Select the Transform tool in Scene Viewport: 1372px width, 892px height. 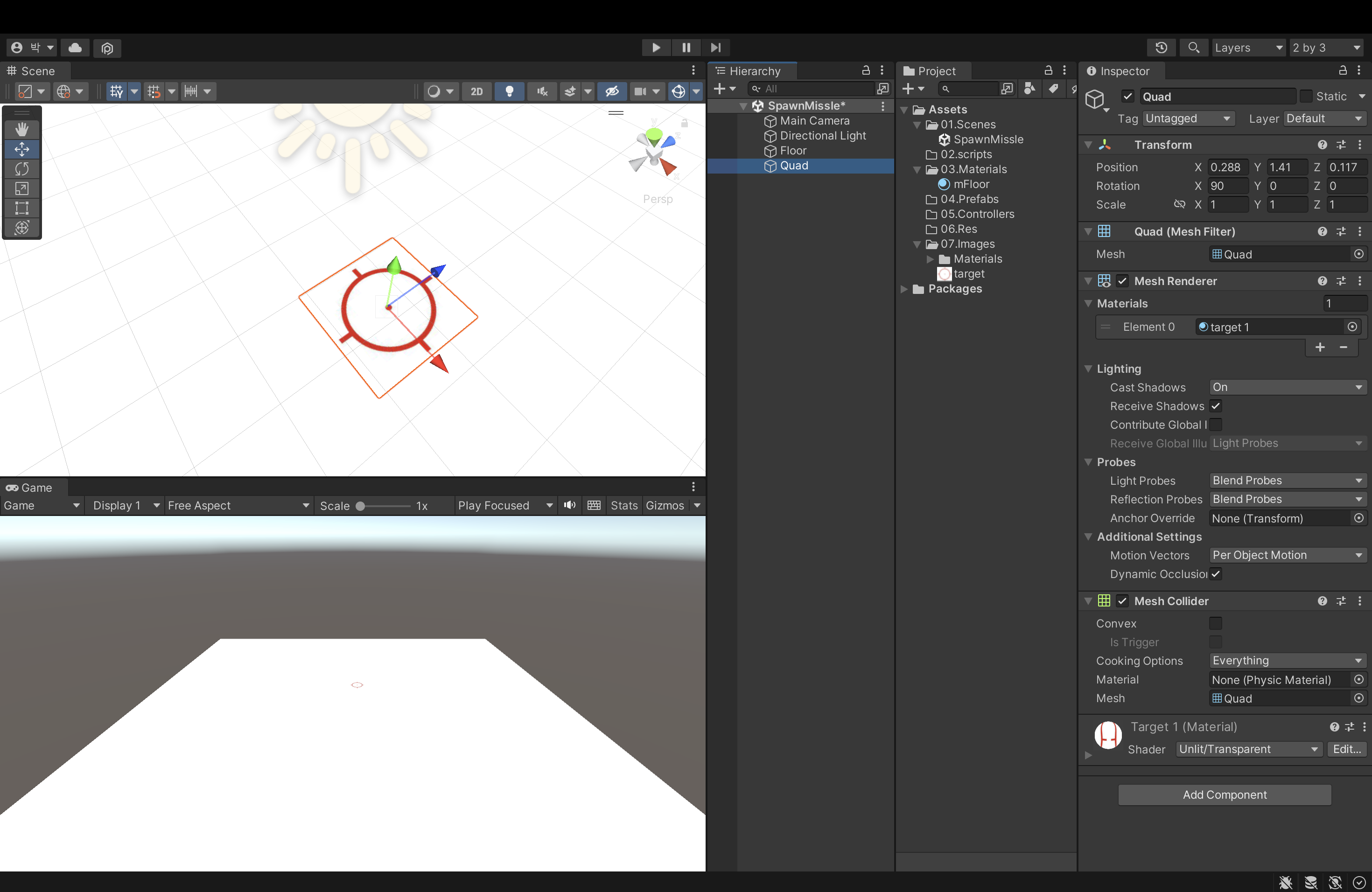pos(22,228)
